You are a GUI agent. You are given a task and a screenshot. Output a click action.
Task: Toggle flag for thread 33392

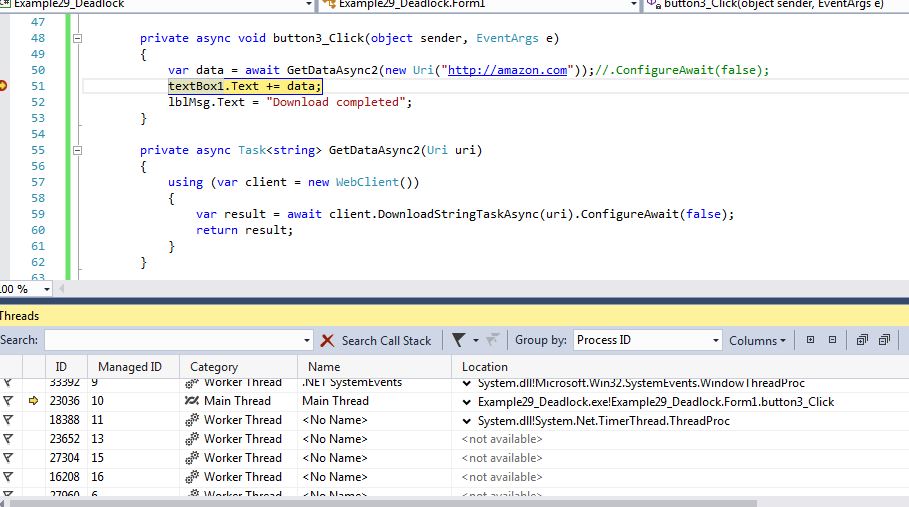8,382
